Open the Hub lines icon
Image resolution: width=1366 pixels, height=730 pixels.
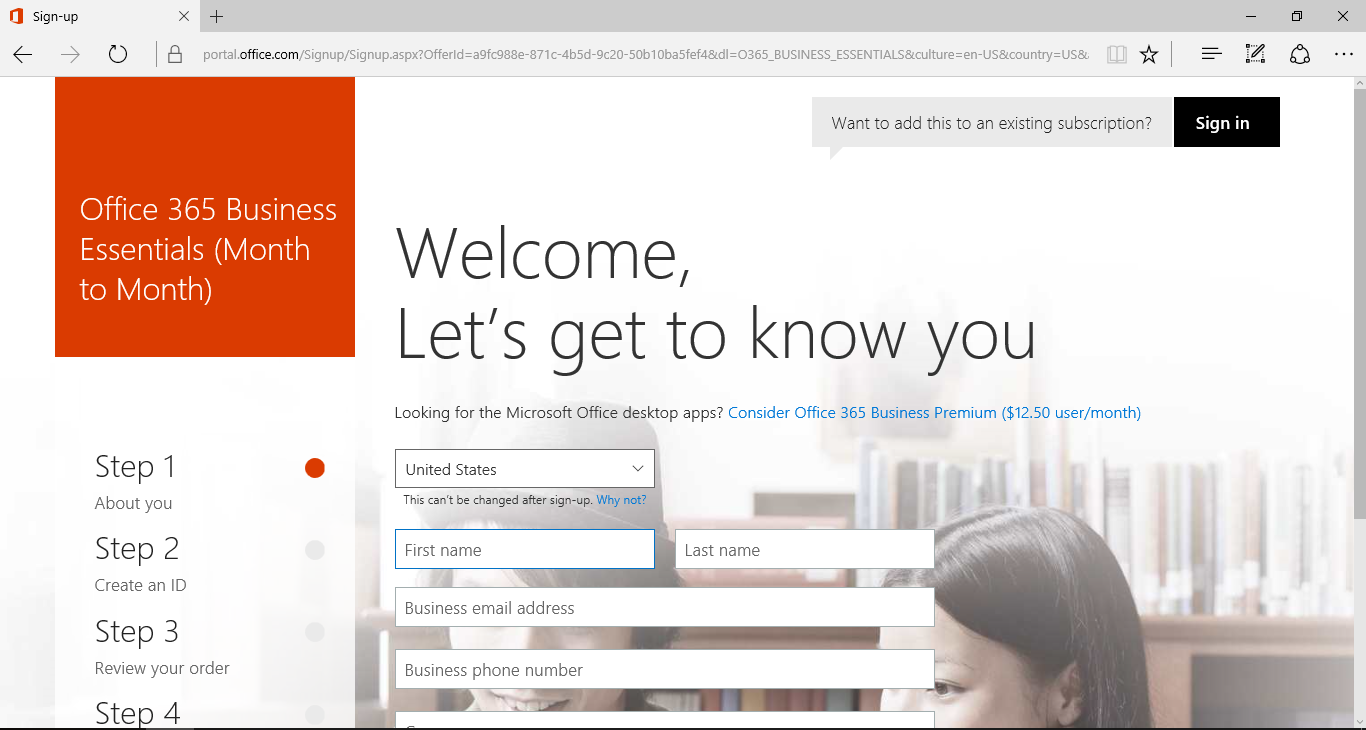pos(1211,54)
